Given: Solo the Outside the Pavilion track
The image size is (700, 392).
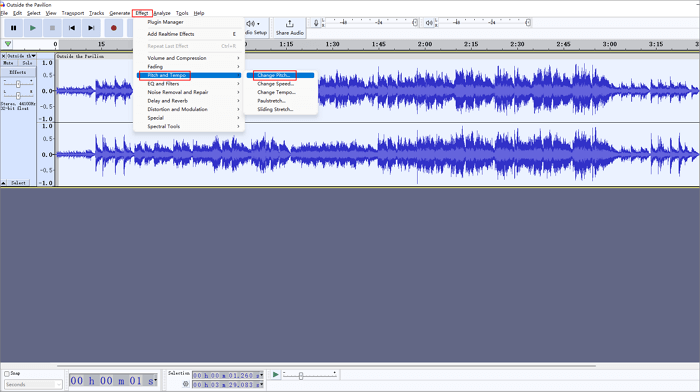Looking at the screenshot, I should (27, 63).
